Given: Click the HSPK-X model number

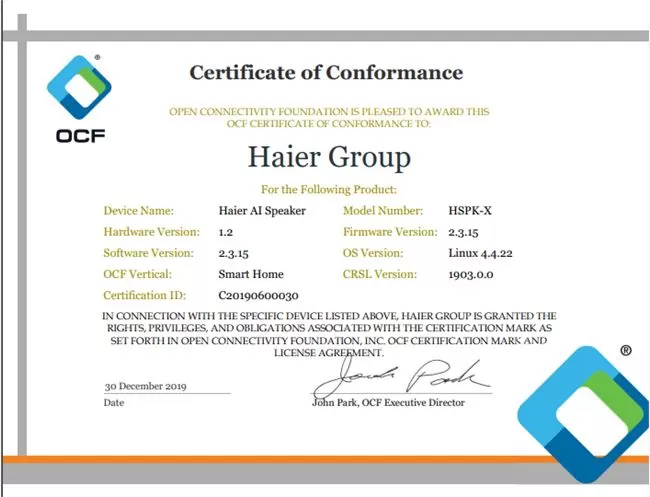Looking at the screenshot, I should [472, 211].
